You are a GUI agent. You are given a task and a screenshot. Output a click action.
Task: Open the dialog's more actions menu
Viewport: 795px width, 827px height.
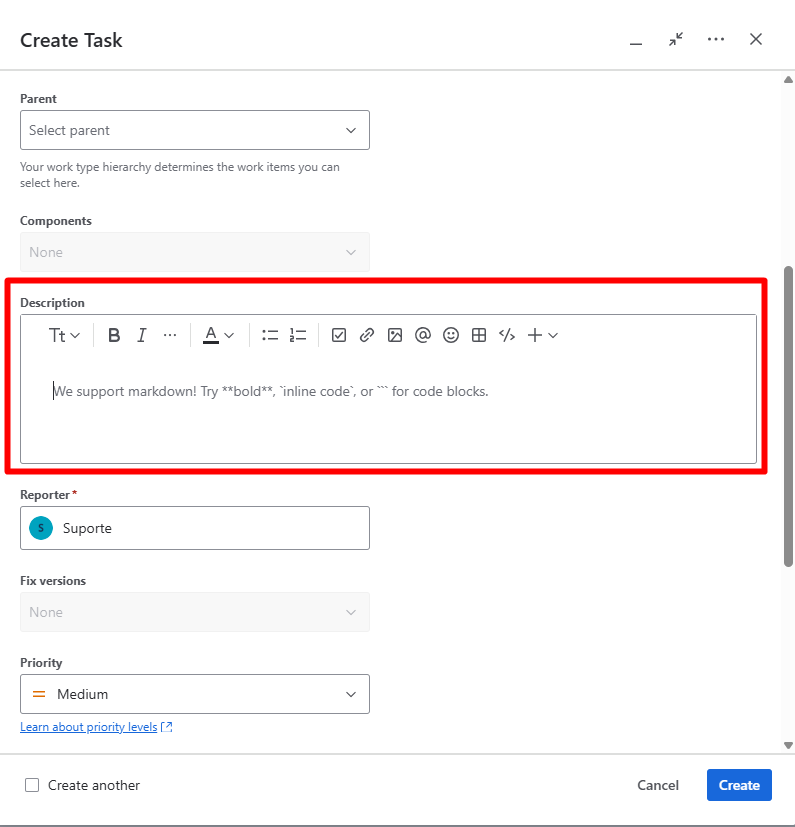[x=716, y=40]
